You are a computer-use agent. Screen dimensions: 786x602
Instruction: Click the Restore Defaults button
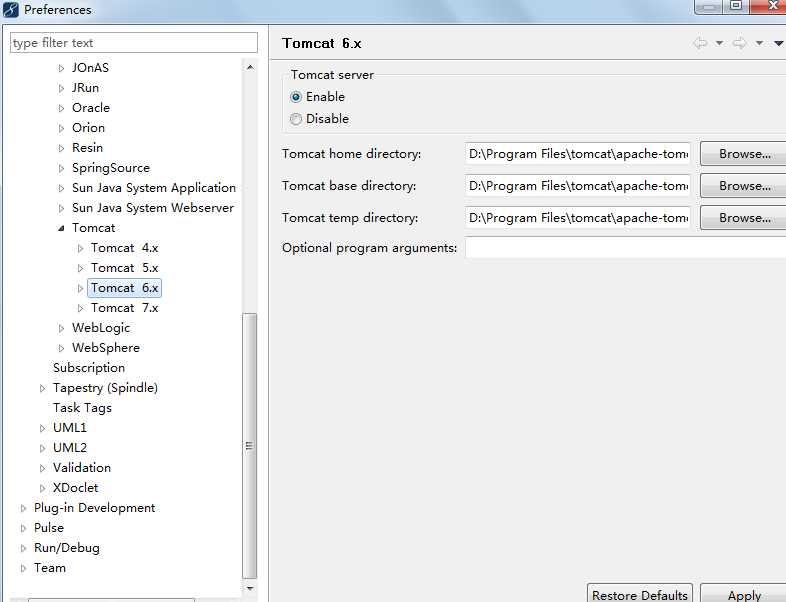[640, 593]
